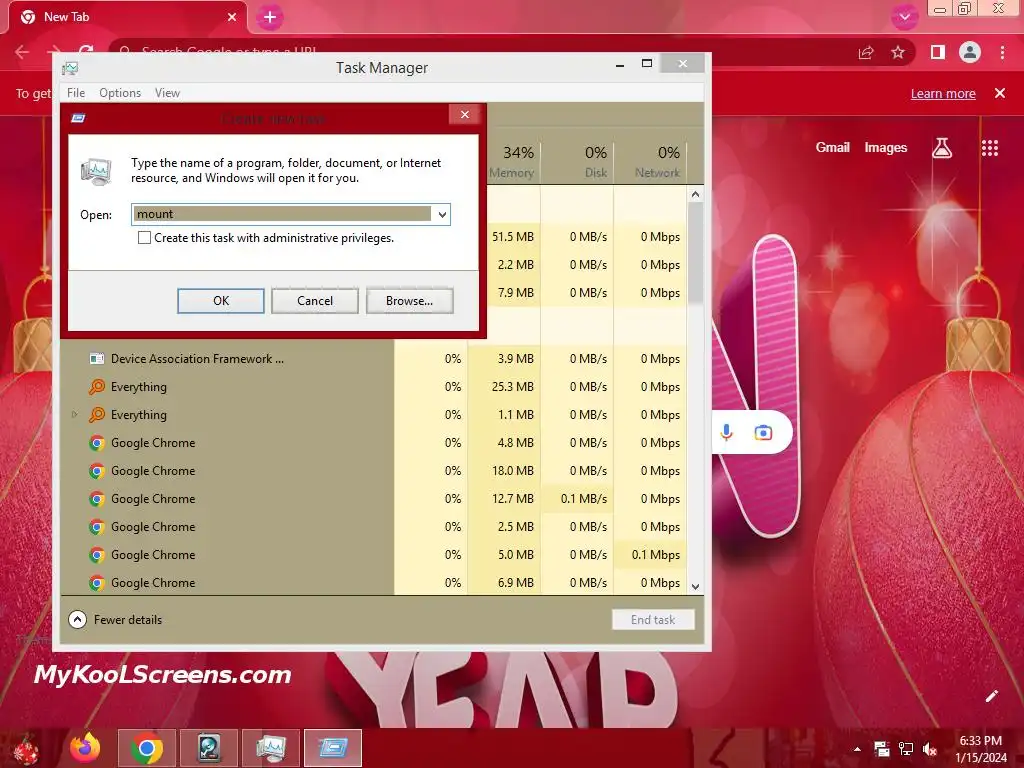This screenshot has width=1024, height=768.
Task: Switch to Chrome on the taskbar
Action: click(147, 748)
